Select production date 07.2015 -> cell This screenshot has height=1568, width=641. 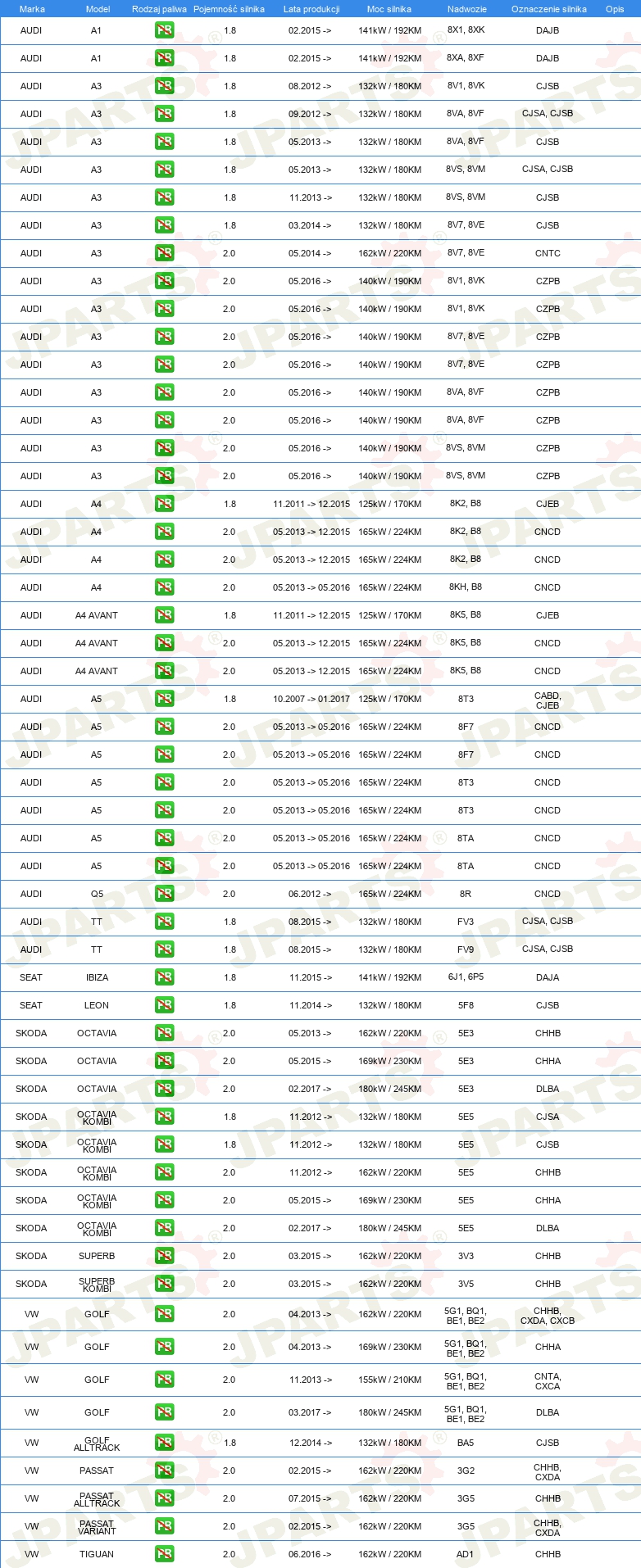310,1498
